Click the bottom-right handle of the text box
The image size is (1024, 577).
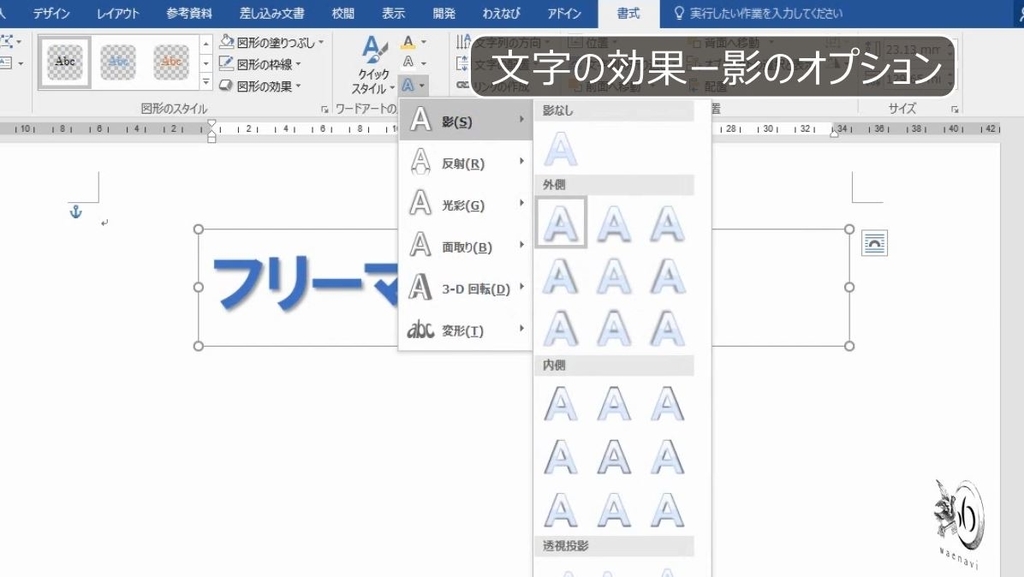(x=849, y=346)
